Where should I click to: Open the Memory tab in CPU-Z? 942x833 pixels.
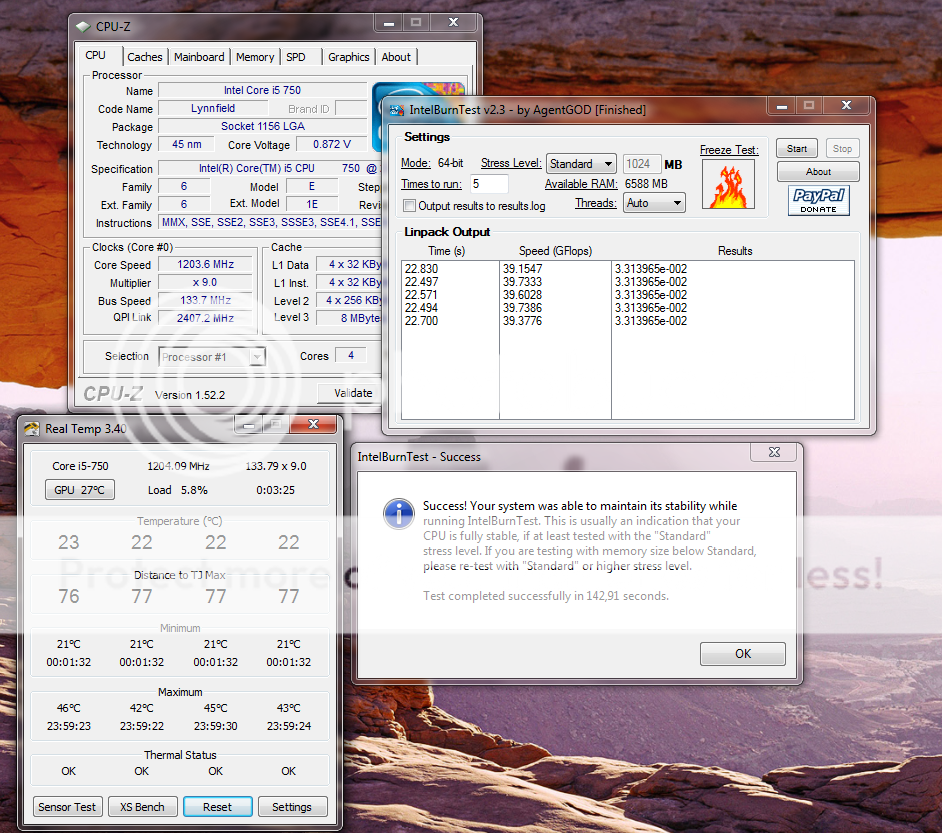click(x=255, y=57)
